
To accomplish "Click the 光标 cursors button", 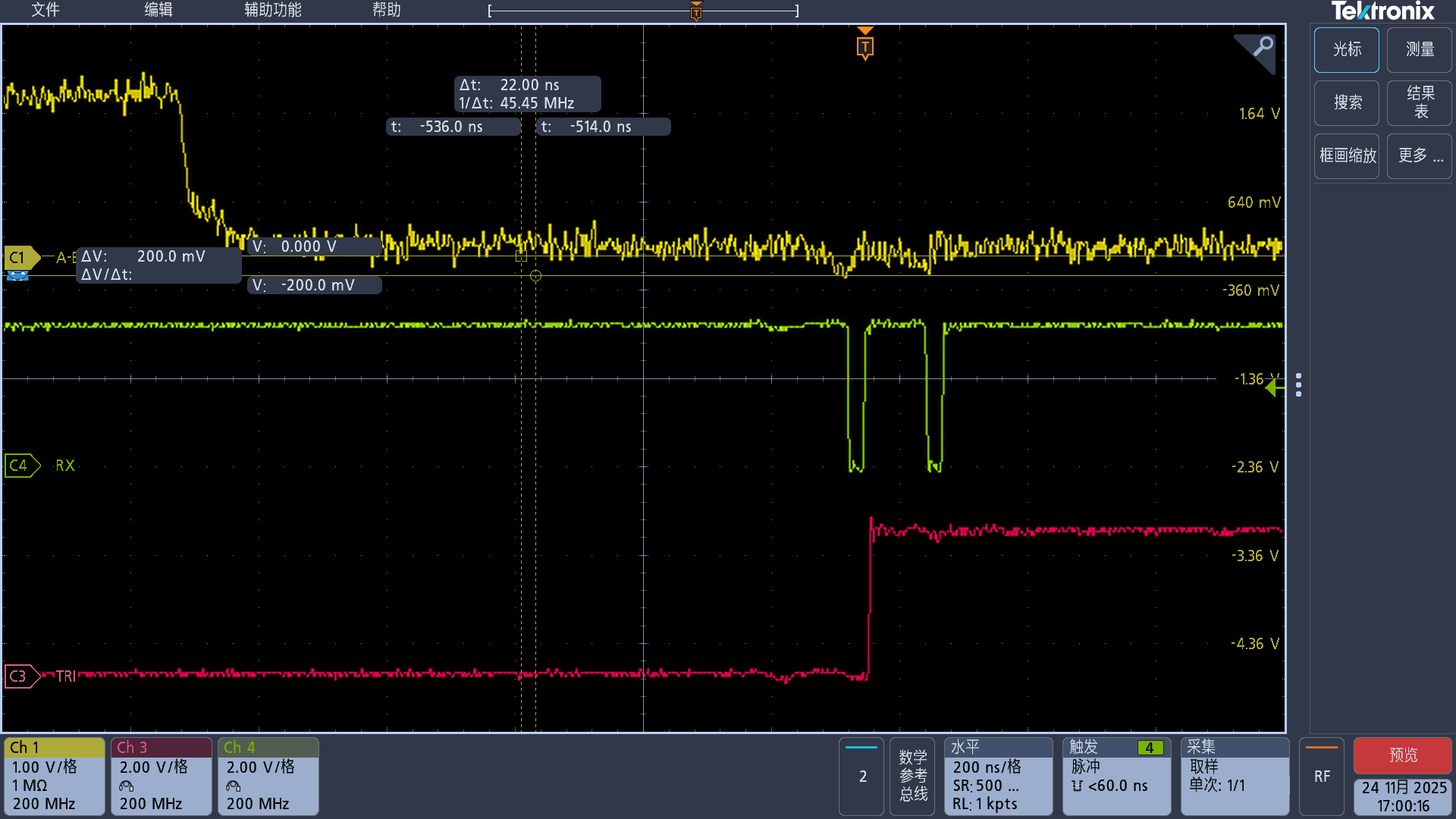I will point(1346,49).
